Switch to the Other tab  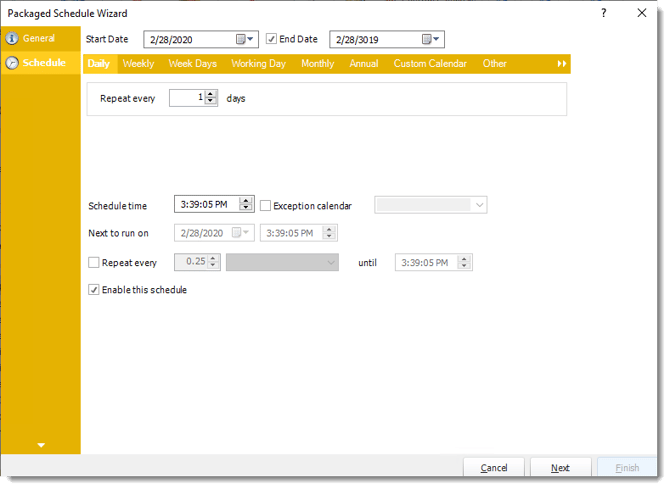(494, 64)
